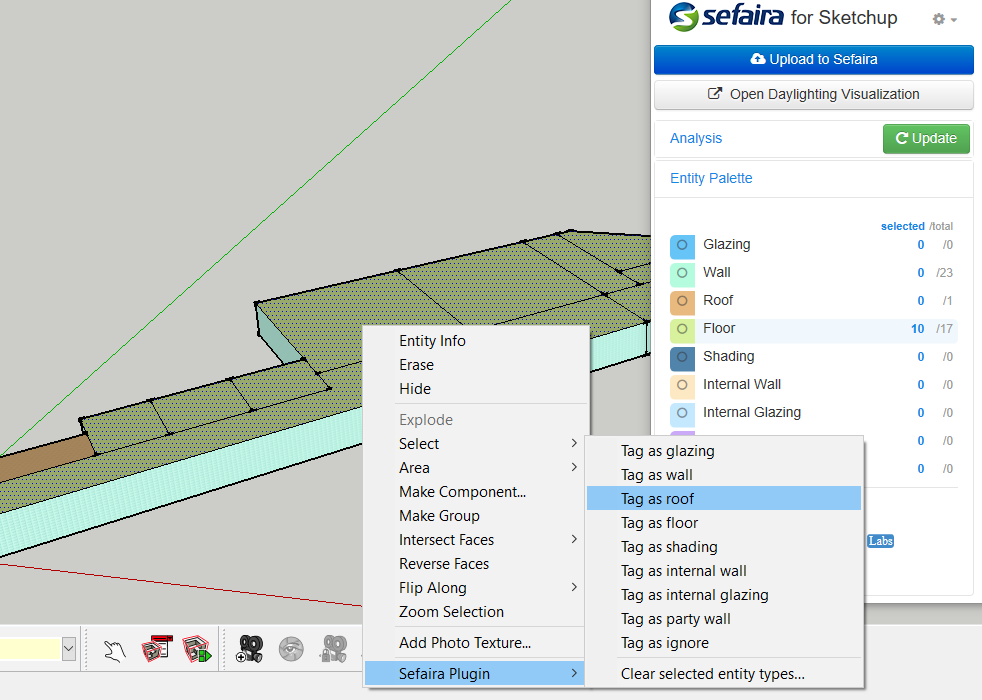The image size is (982, 700).
Task: Toggle the Internal Glazing entity radio circle
Action: (x=682, y=413)
